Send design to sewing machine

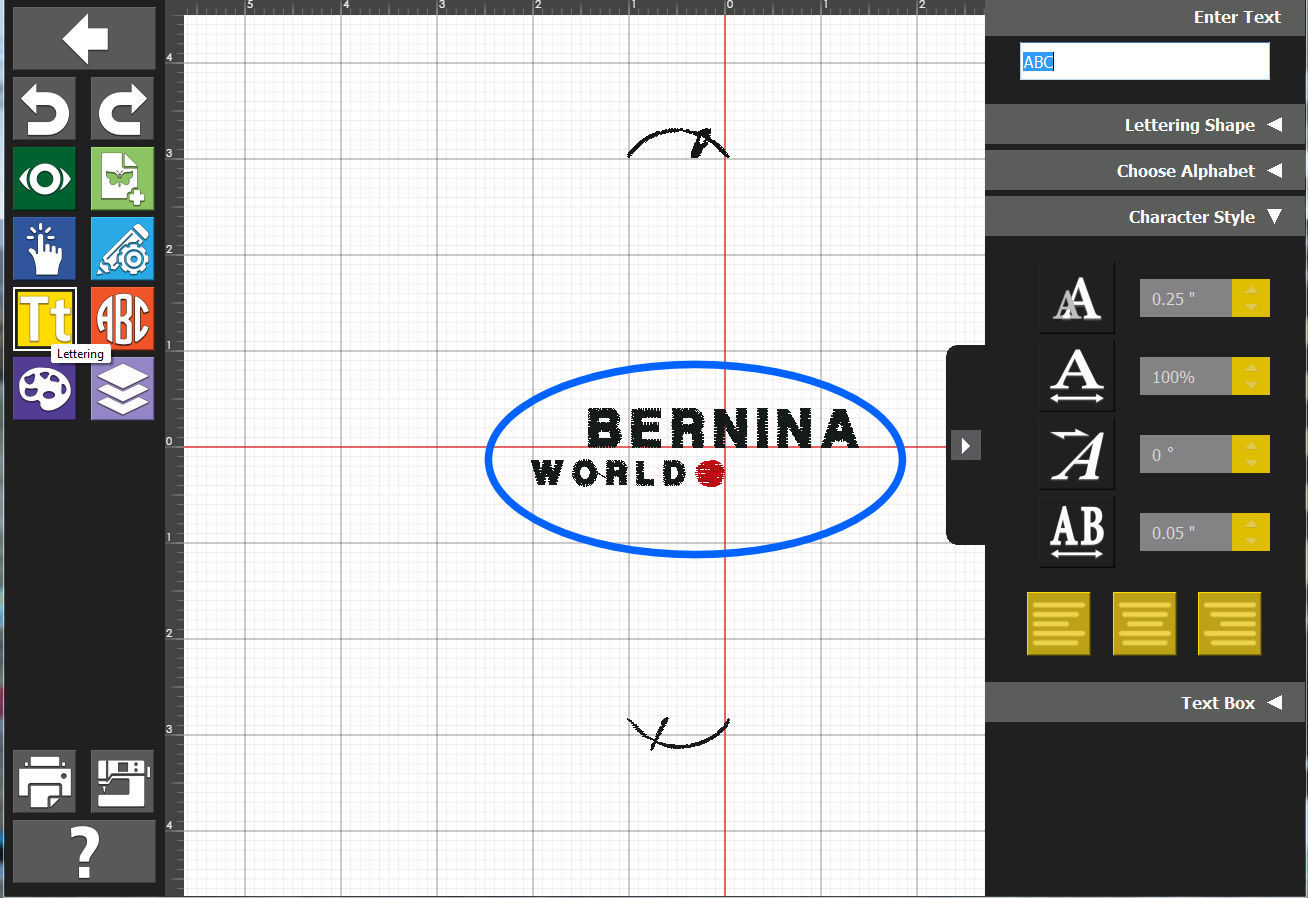pyautogui.click(x=123, y=781)
